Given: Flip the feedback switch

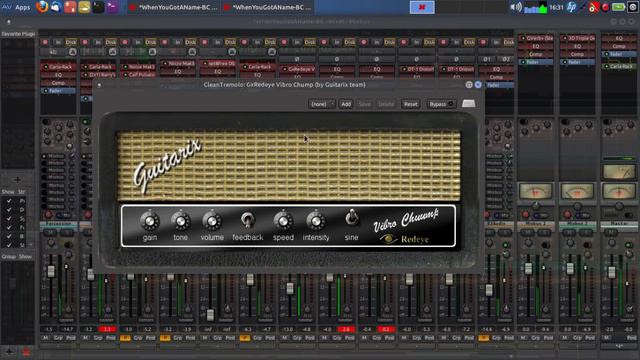Looking at the screenshot, I should click(247, 220).
